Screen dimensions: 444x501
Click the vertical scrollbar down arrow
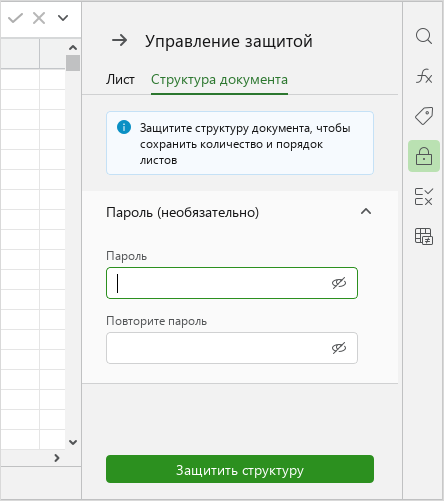(73, 442)
